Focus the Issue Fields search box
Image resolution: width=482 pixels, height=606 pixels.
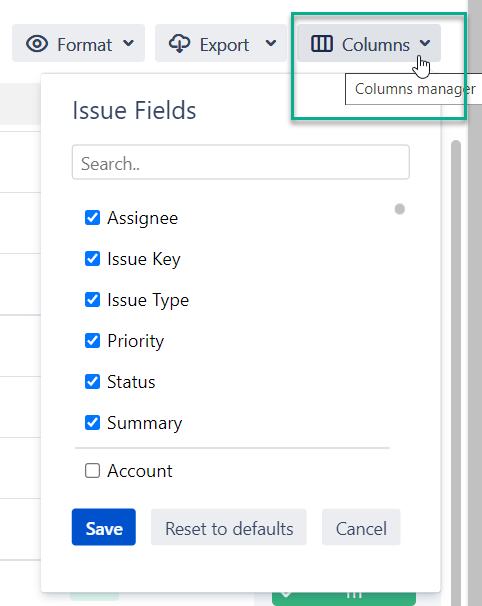[241, 162]
